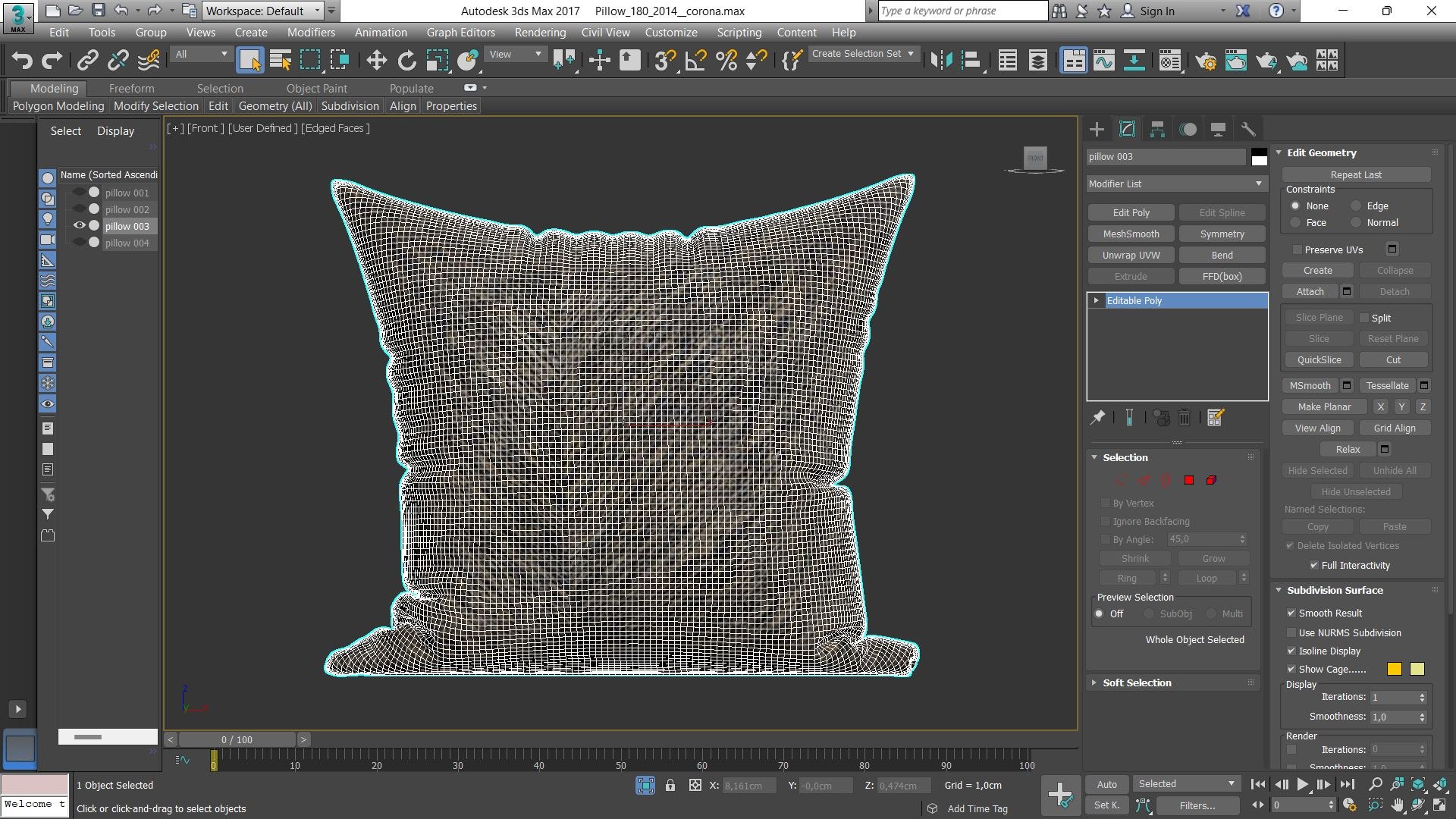Toggle Isoline Display checkbox
Viewport: 1456px width, 819px height.
tap(1291, 651)
